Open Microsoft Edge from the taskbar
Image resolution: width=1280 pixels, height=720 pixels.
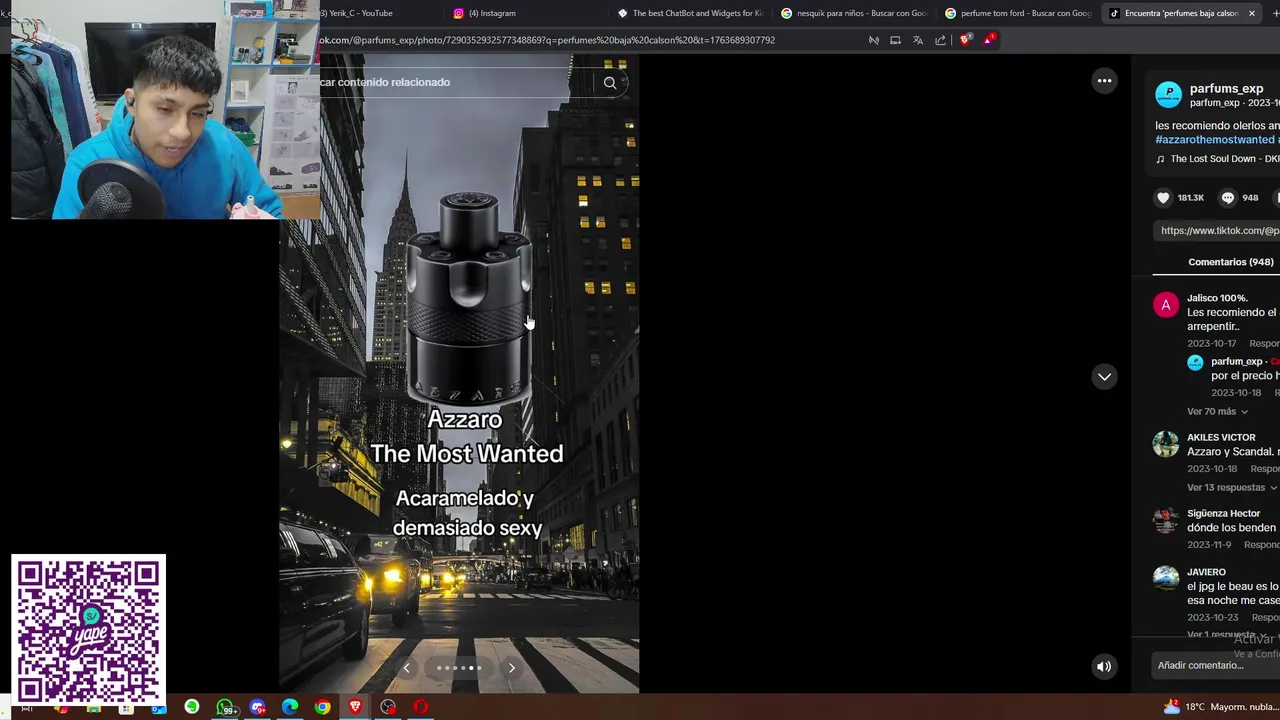pyautogui.click(x=290, y=707)
